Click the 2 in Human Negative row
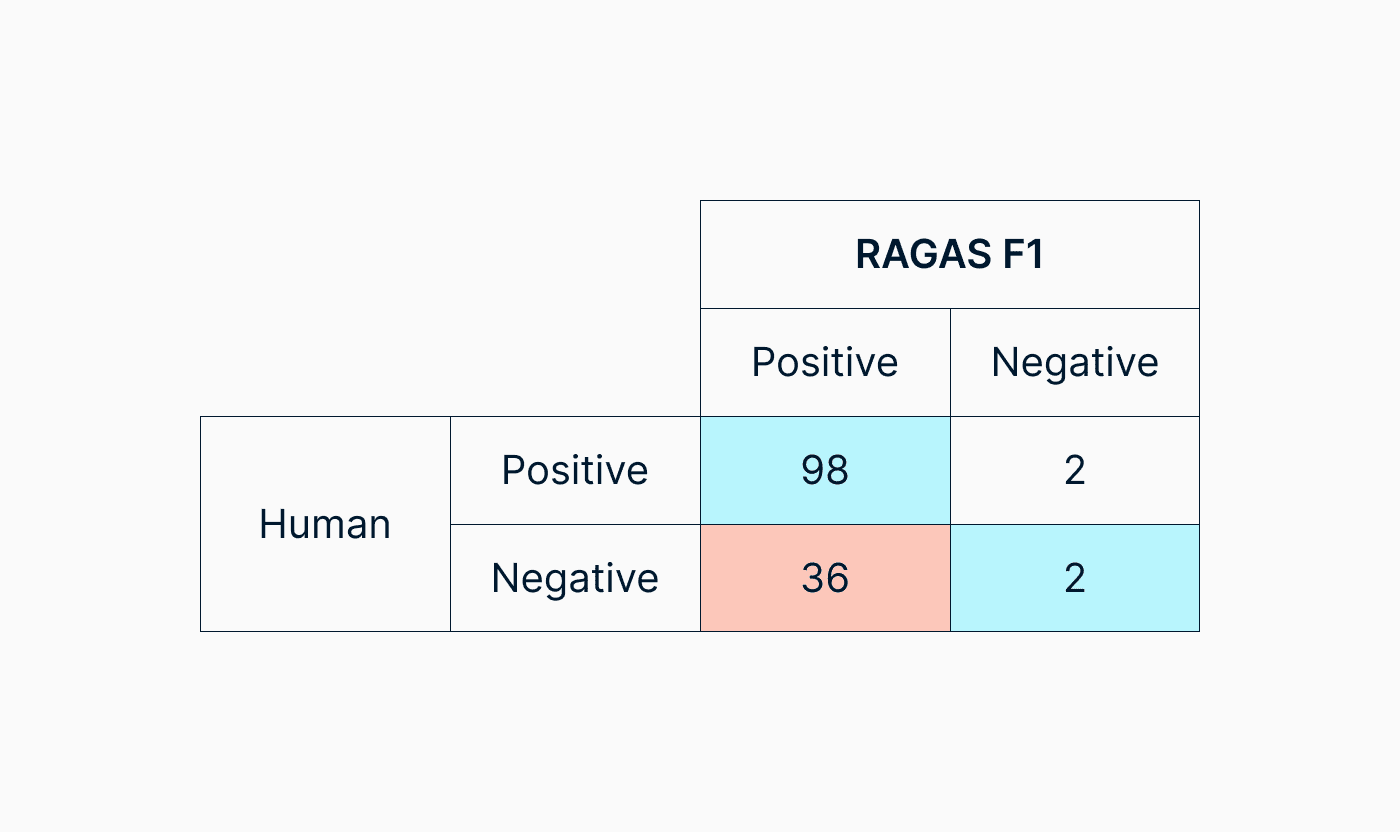The height and width of the screenshot is (832, 1400). (1075, 578)
